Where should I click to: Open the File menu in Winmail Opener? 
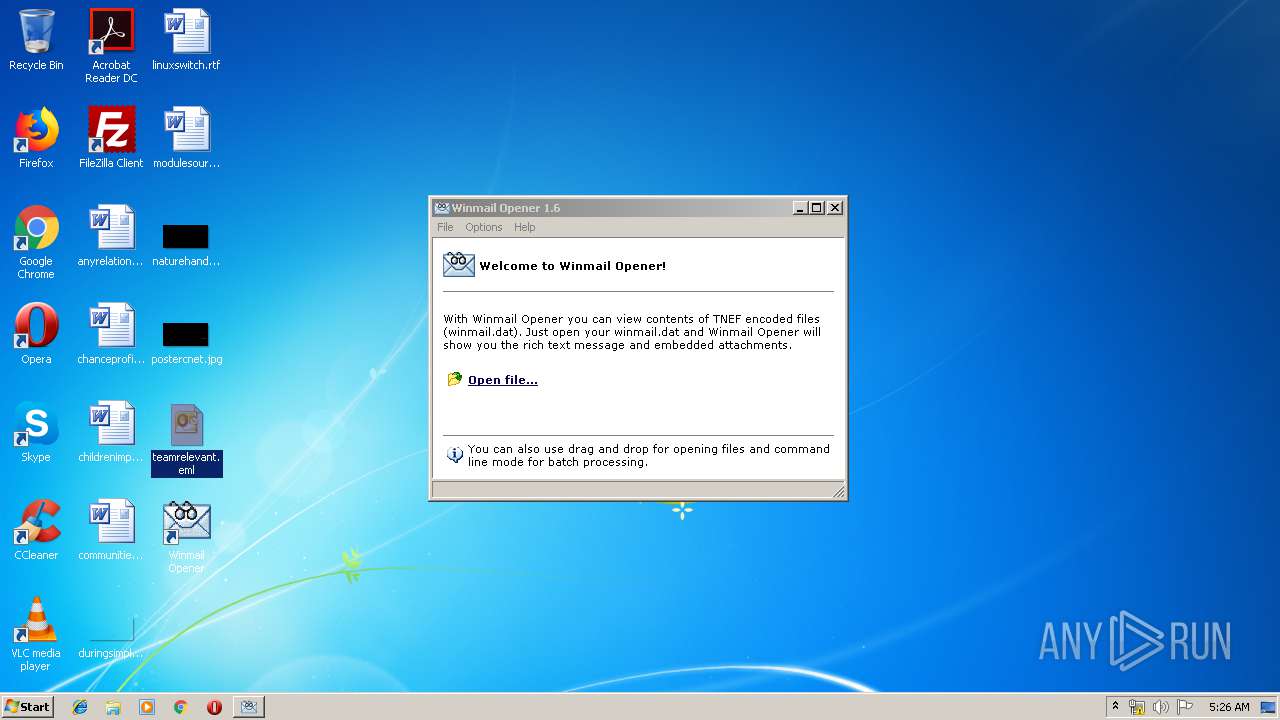[445, 227]
